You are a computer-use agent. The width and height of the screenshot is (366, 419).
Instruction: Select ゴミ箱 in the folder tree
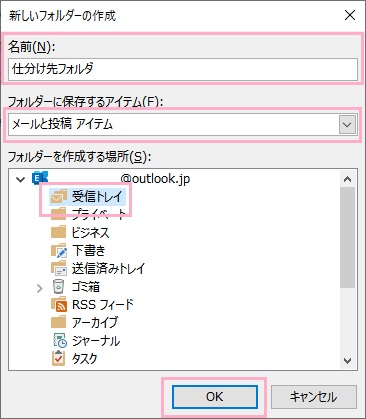pyautogui.click(x=86, y=286)
